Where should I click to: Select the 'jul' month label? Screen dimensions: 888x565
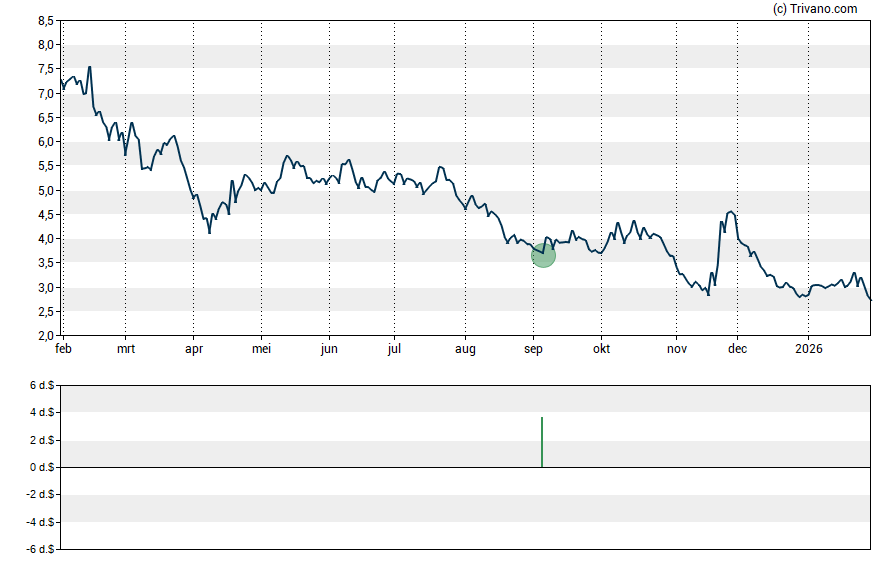(395, 350)
